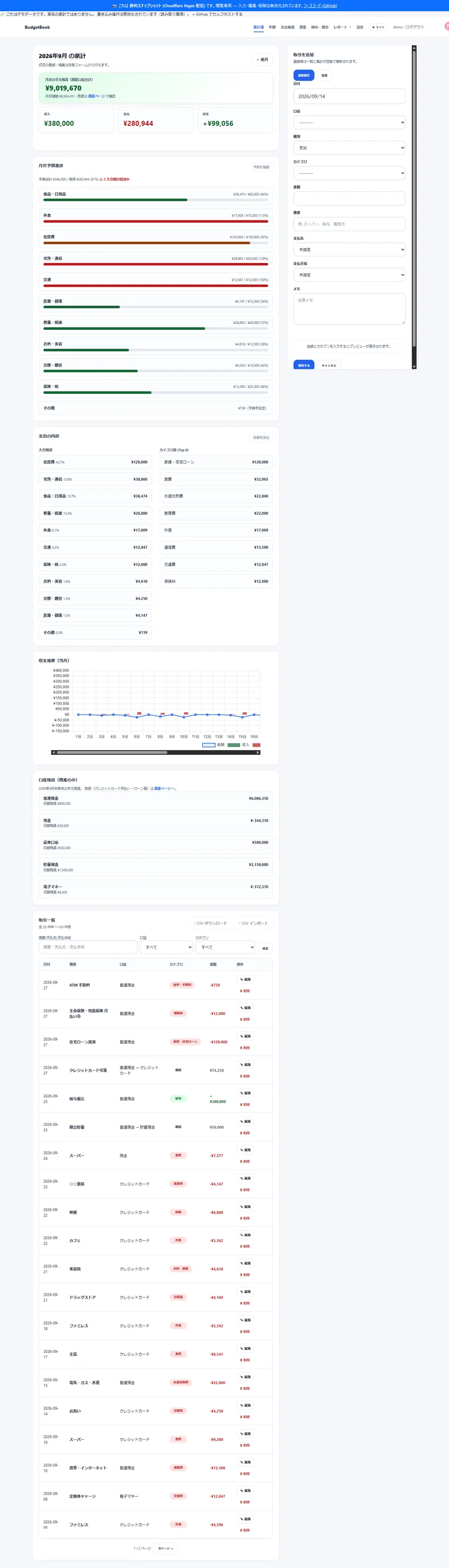Delete the ドラッグストア transaction
Viewport: 449px width, 1568px height.
(x=245, y=1303)
